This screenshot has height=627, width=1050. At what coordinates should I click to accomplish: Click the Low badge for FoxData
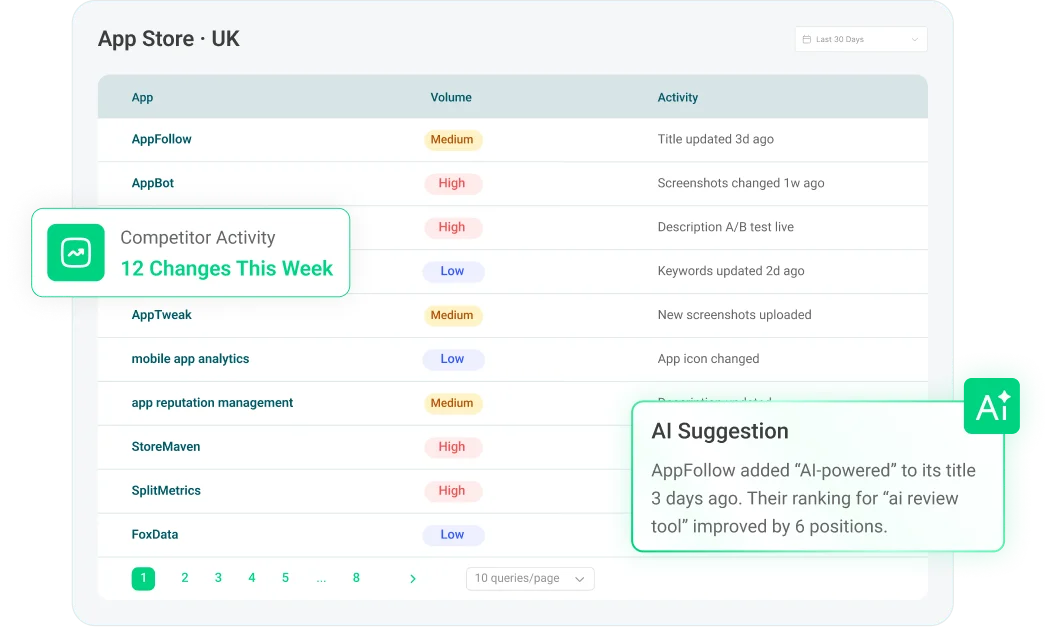click(x=453, y=535)
